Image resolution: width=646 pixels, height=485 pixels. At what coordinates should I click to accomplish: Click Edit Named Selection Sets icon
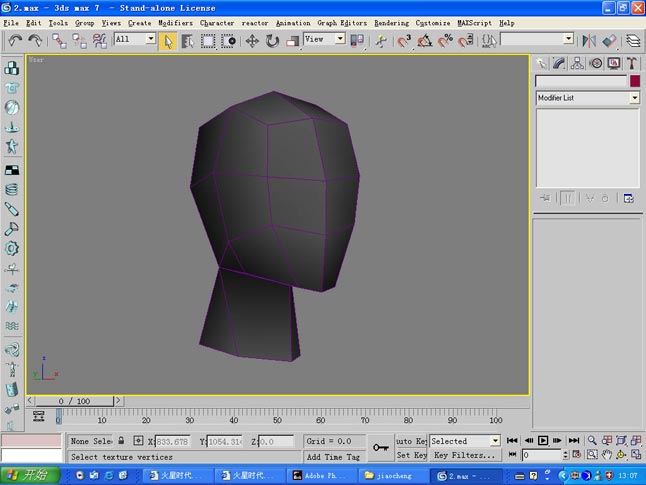[489, 41]
